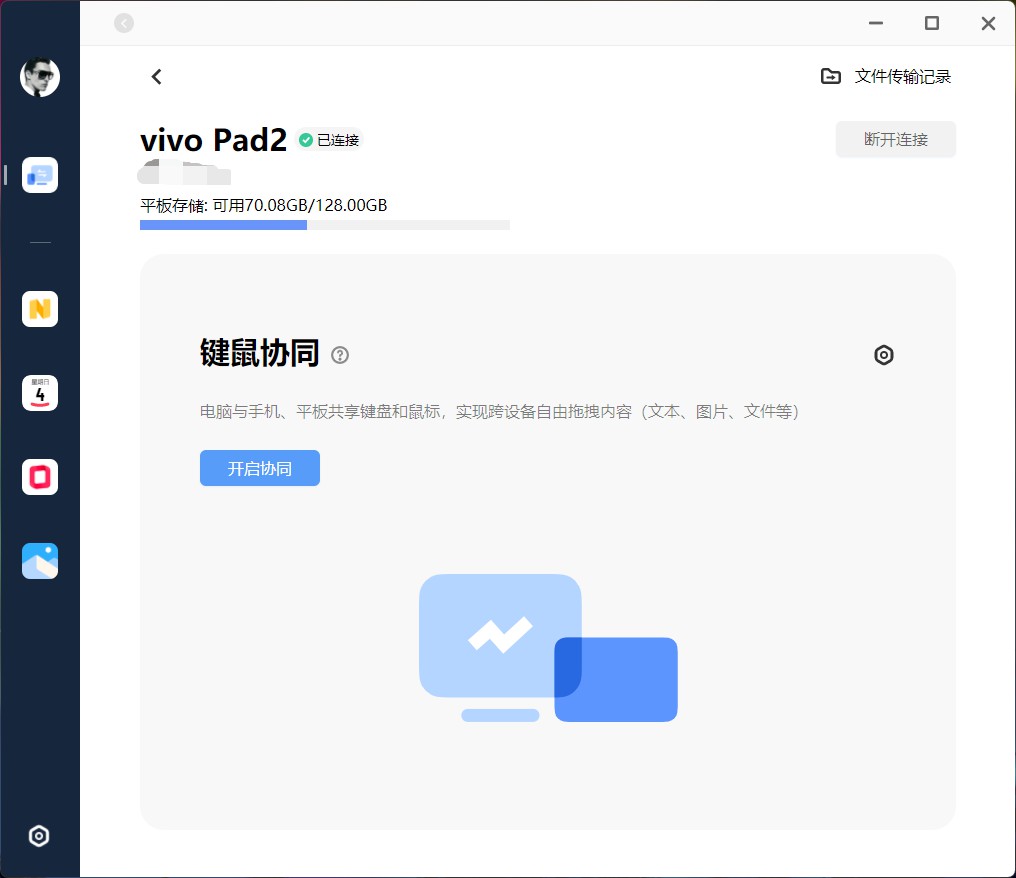Screen dimensions: 1016x878
Task: Click the 断开连接 disconnect button
Action: click(895, 139)
